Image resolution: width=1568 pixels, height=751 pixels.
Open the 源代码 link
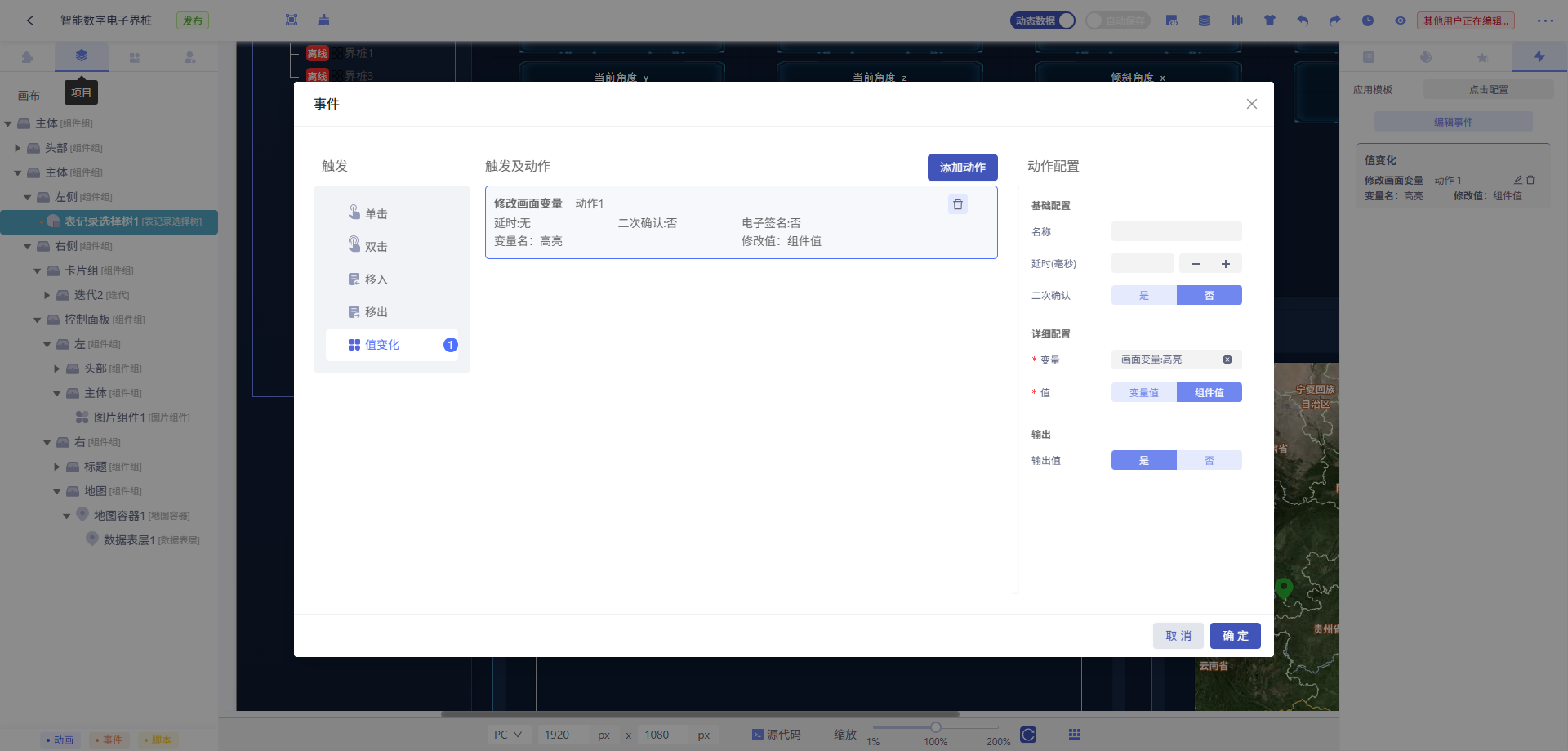[x=777, y=735]
